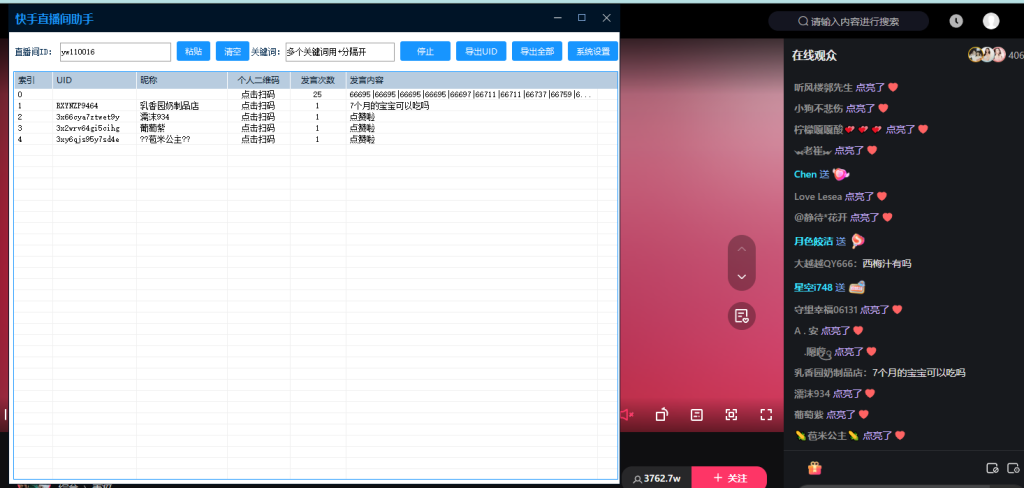Image resolution: width=1024 pixels, height=488 pixels.
Task: Open the gift box icon below chat
Action: point(814,467)
